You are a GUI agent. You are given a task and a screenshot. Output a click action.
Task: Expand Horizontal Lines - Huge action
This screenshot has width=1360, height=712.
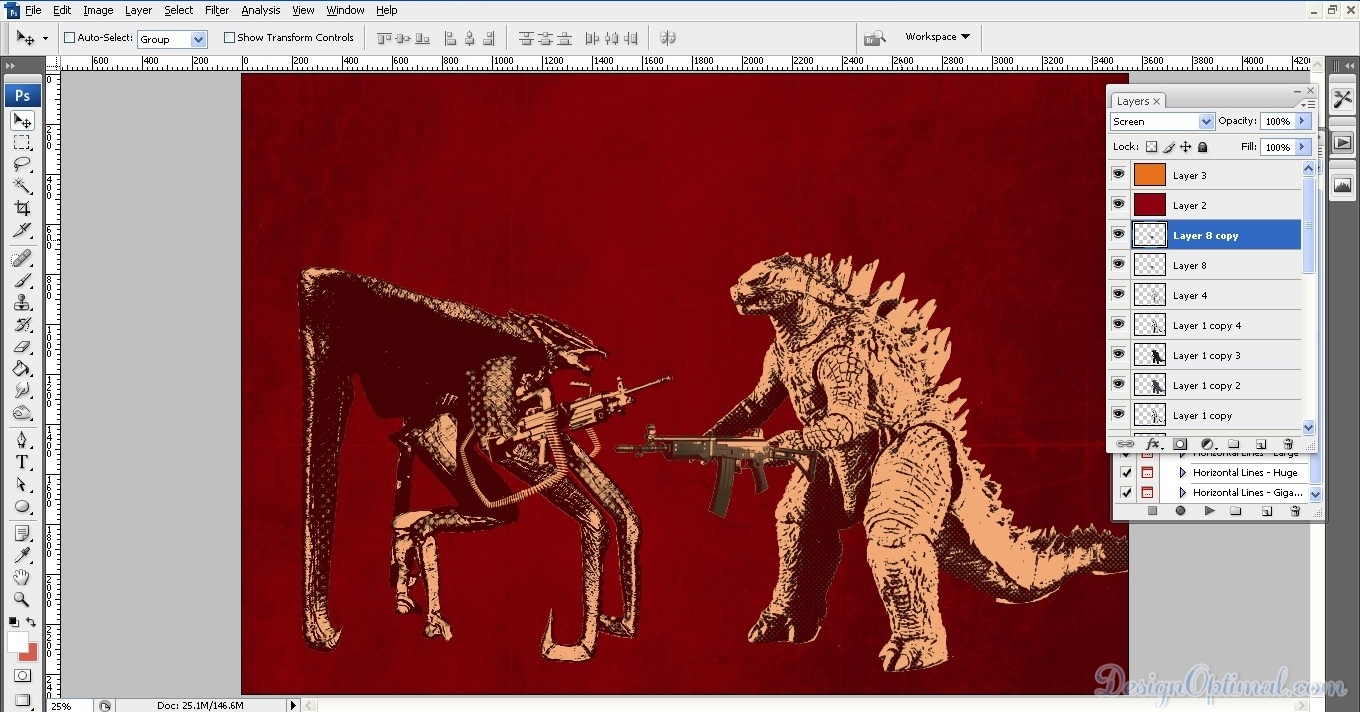1183,472
